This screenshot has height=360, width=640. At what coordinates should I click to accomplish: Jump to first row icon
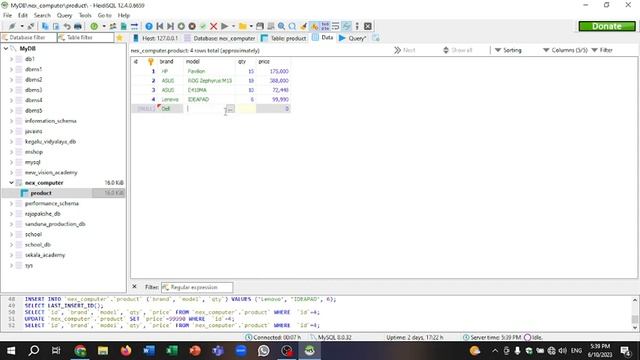point(160,26)
